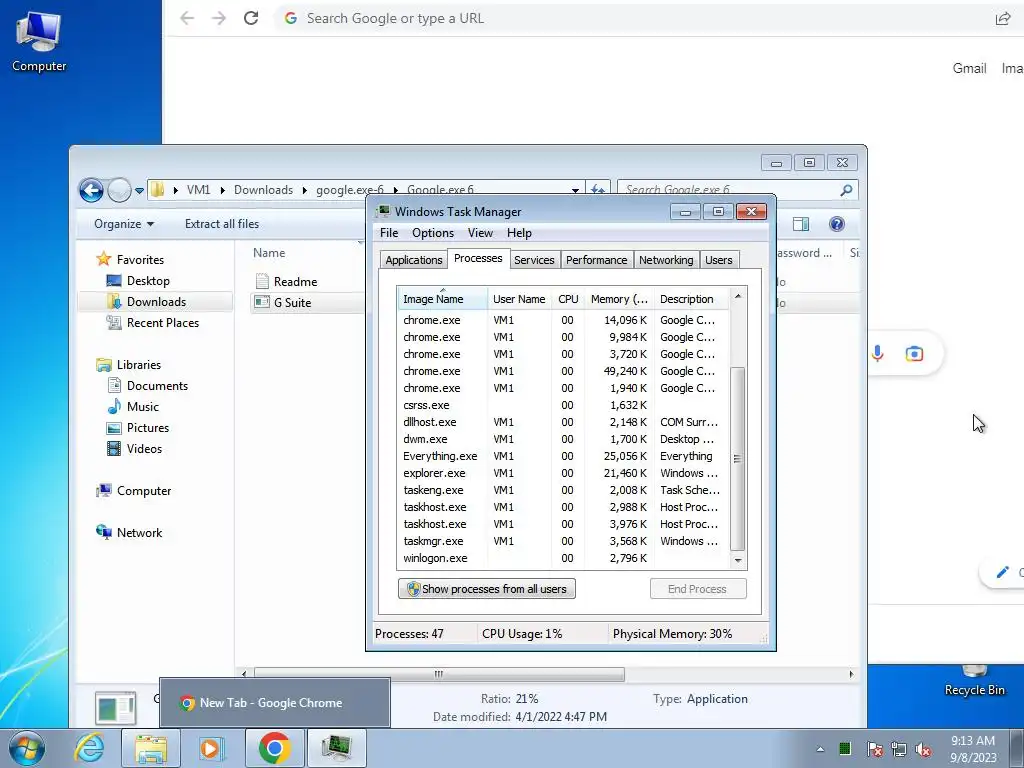This screenshot has width=1024, height=768.
Task: Open the Computer desktop icon
Action: (x=39, y=40)
